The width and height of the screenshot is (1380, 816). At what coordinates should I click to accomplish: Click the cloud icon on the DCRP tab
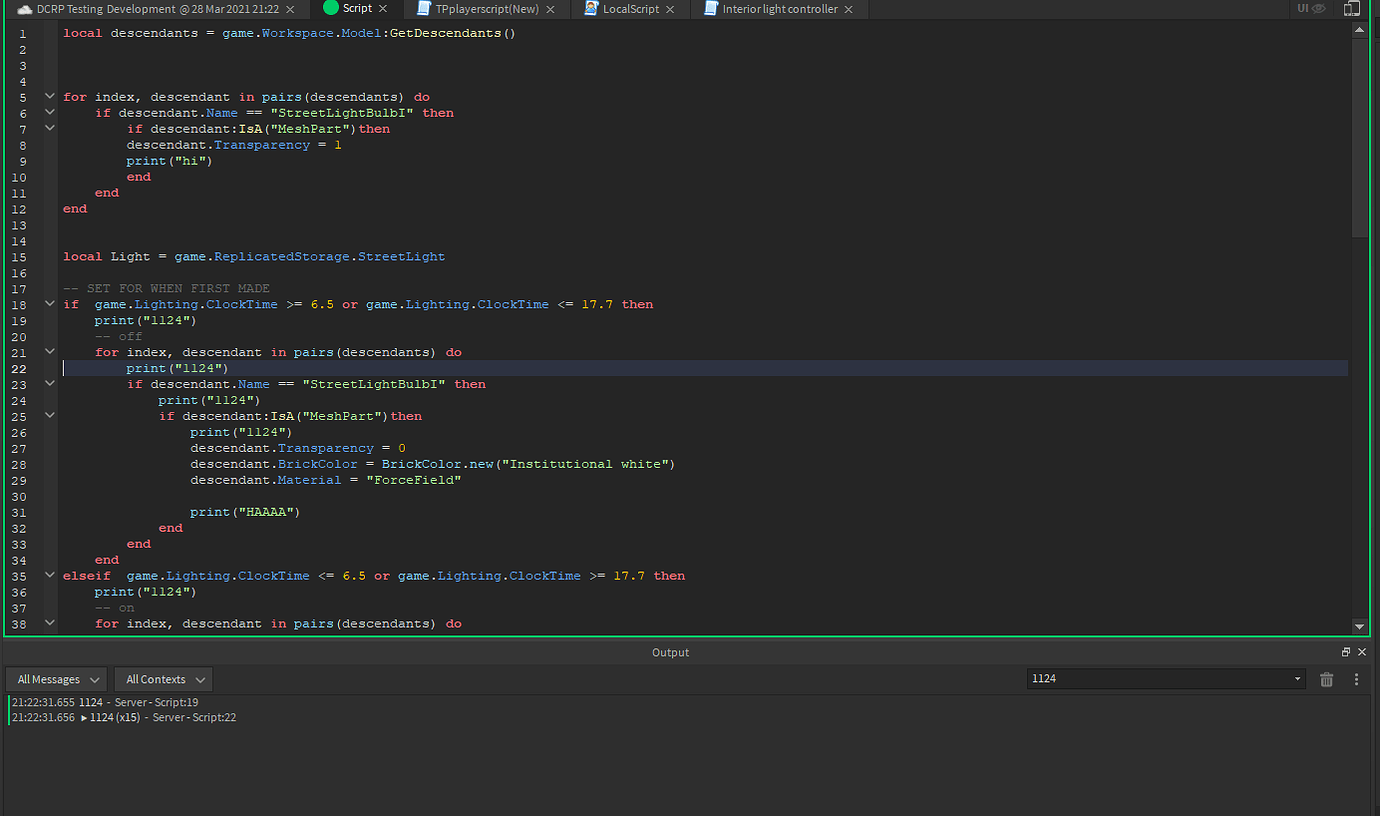25,9
